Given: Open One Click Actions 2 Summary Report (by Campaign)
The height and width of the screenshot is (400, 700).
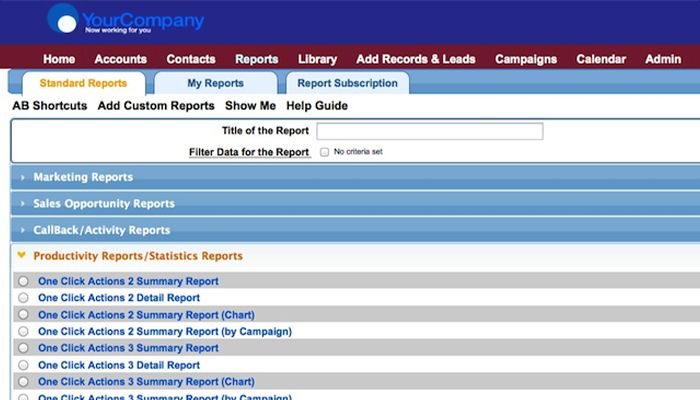Looking at the screenshot, I should pyautogui.click(x=164, y=331).
